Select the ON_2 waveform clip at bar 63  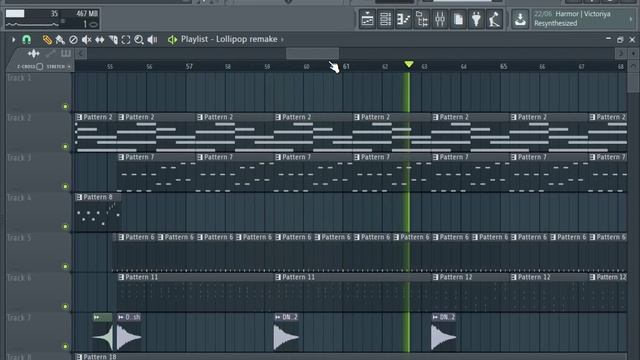click(443, 332)
